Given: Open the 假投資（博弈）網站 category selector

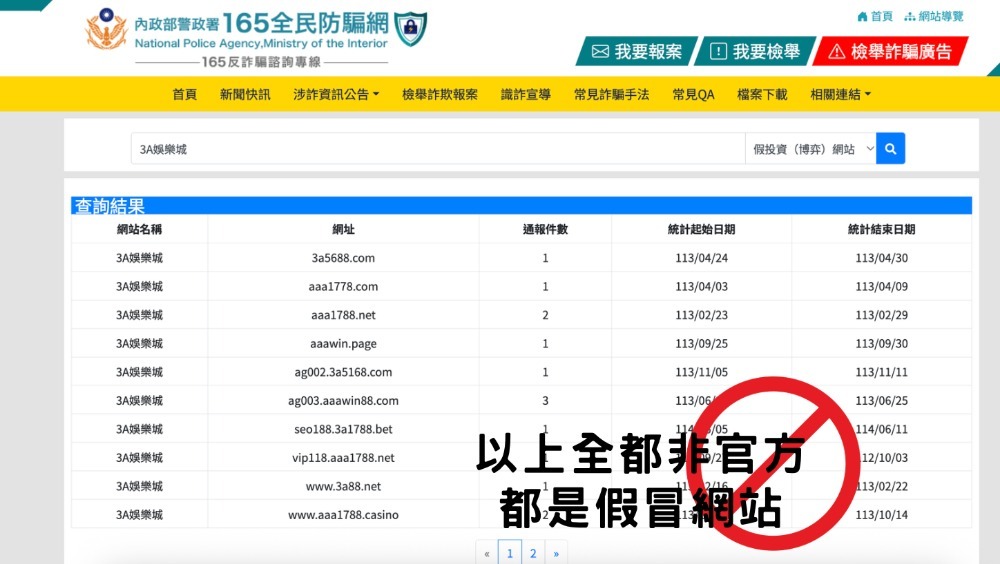Looking at the screenshot, I should click(810, 149).
